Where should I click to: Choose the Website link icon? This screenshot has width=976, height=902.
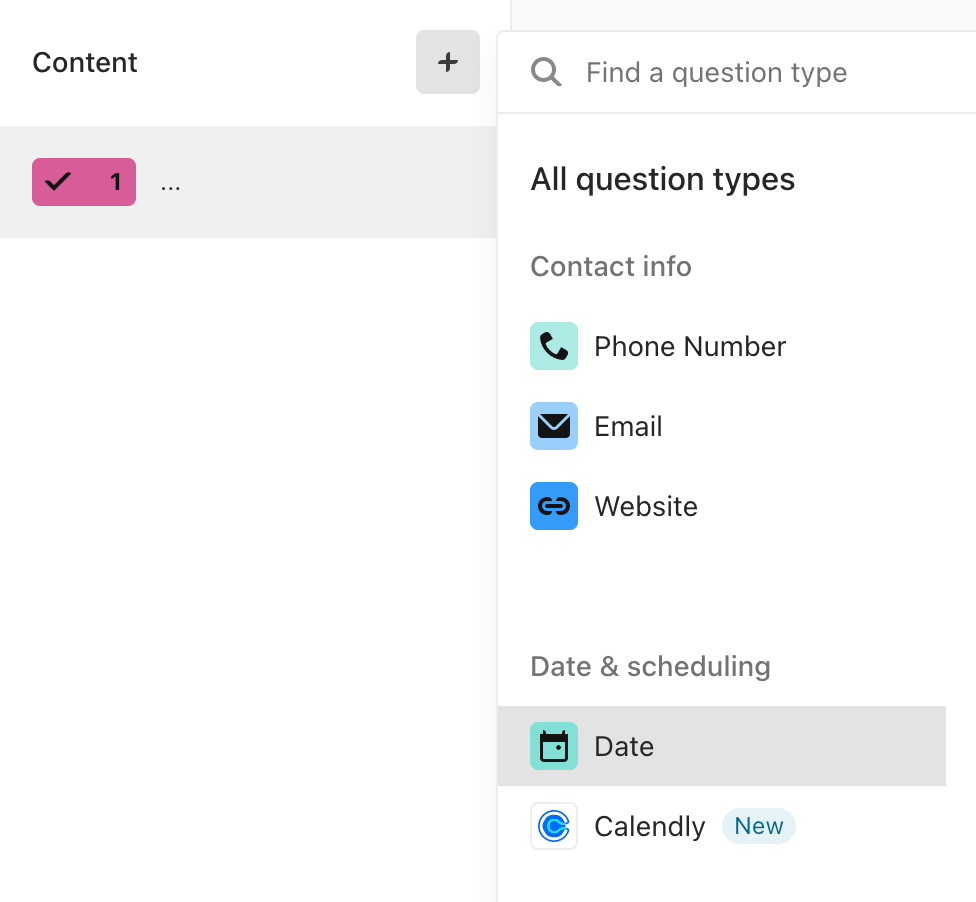click(x=554, y=506)
